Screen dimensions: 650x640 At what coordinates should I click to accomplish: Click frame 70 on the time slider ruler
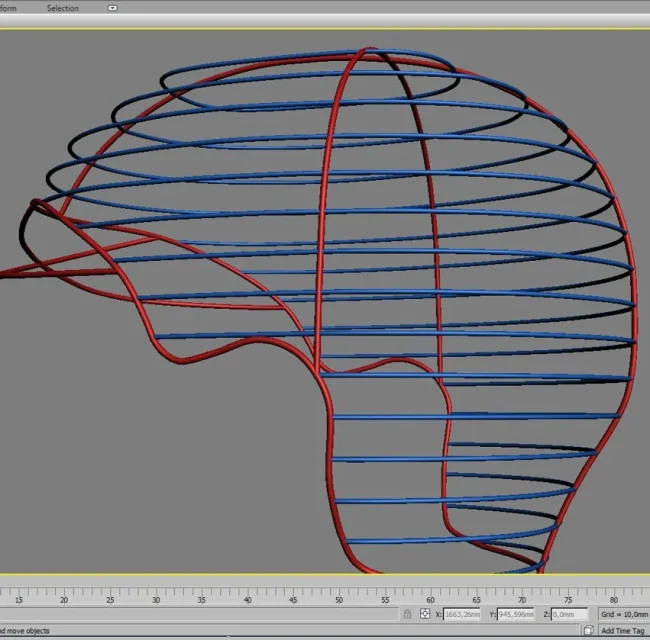(522, 597)
